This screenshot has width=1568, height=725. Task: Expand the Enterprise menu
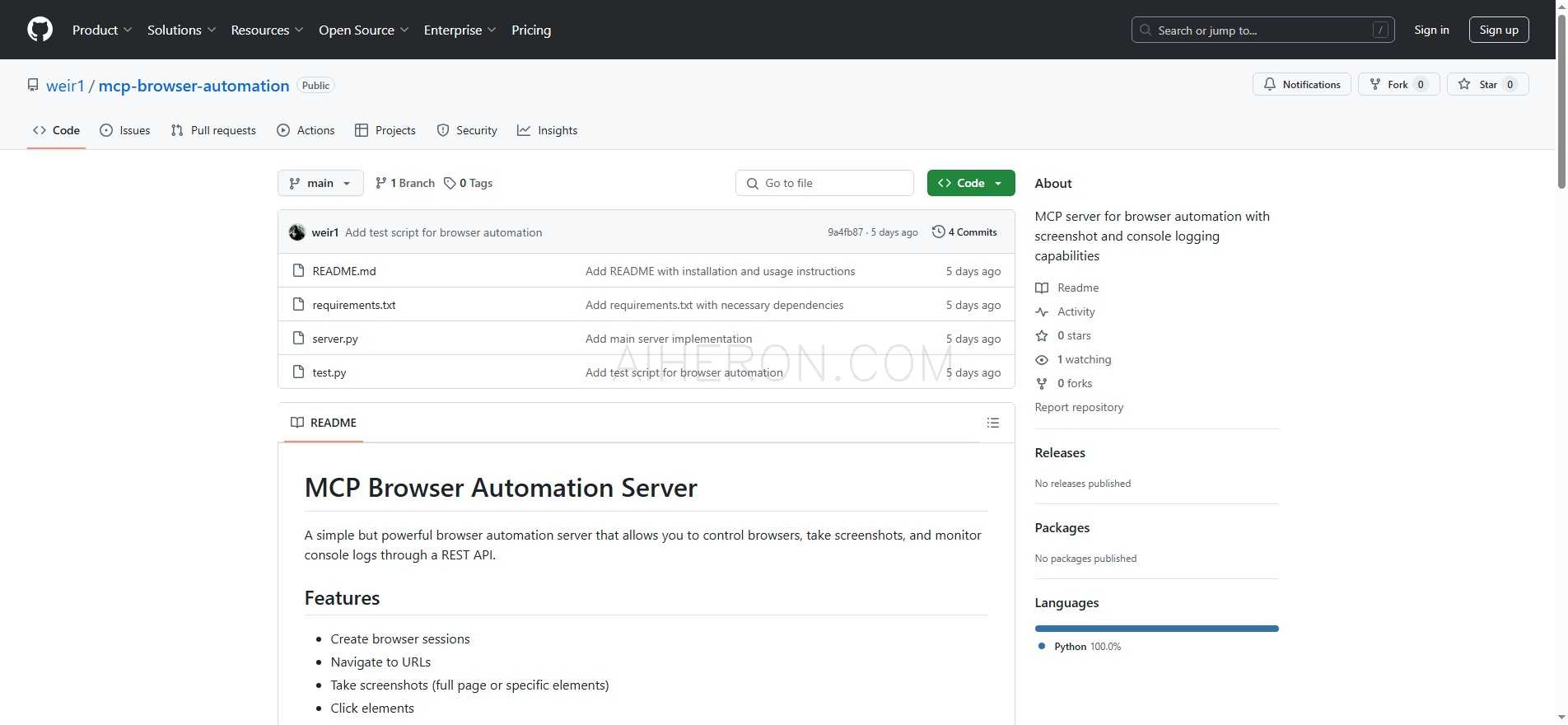460,30
